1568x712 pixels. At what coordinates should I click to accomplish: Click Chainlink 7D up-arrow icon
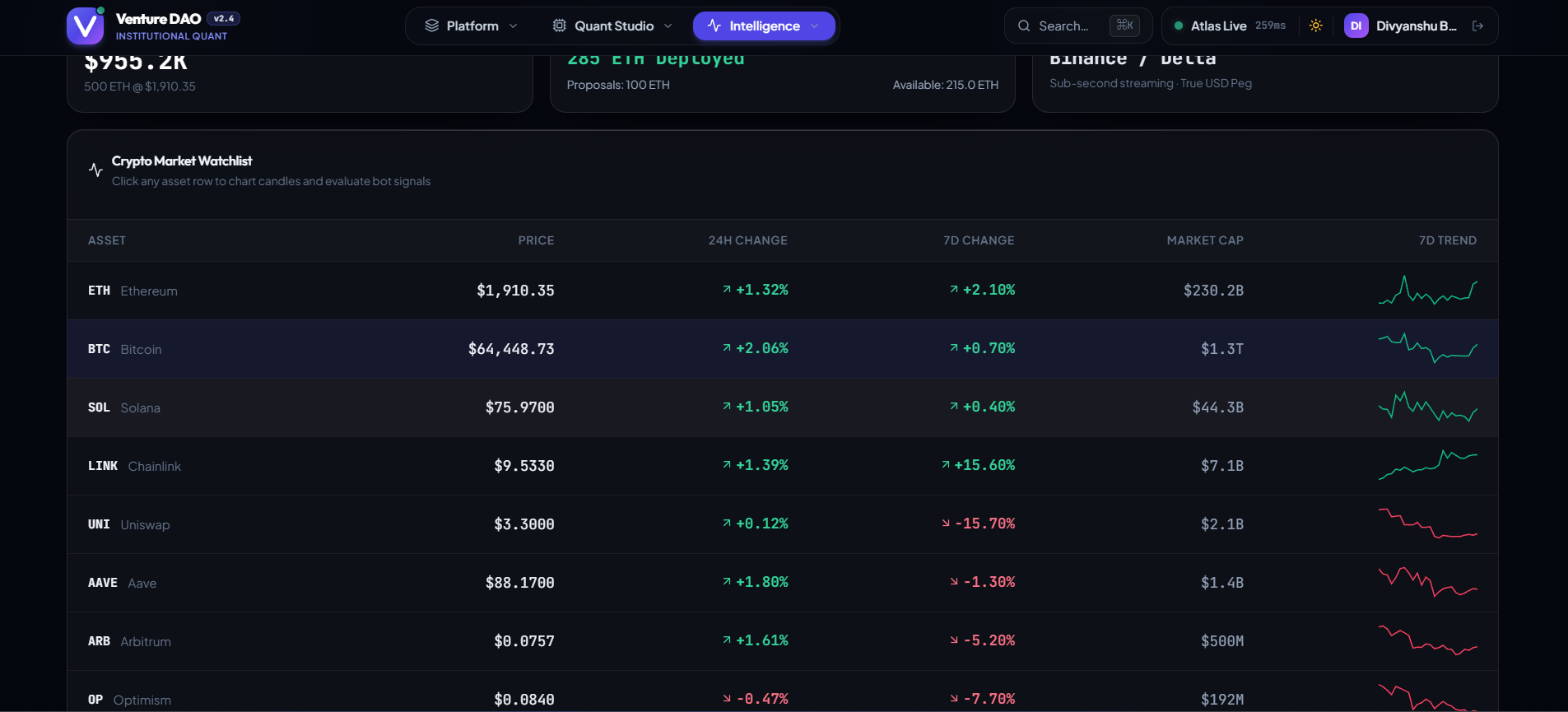(x=946, y=465)
